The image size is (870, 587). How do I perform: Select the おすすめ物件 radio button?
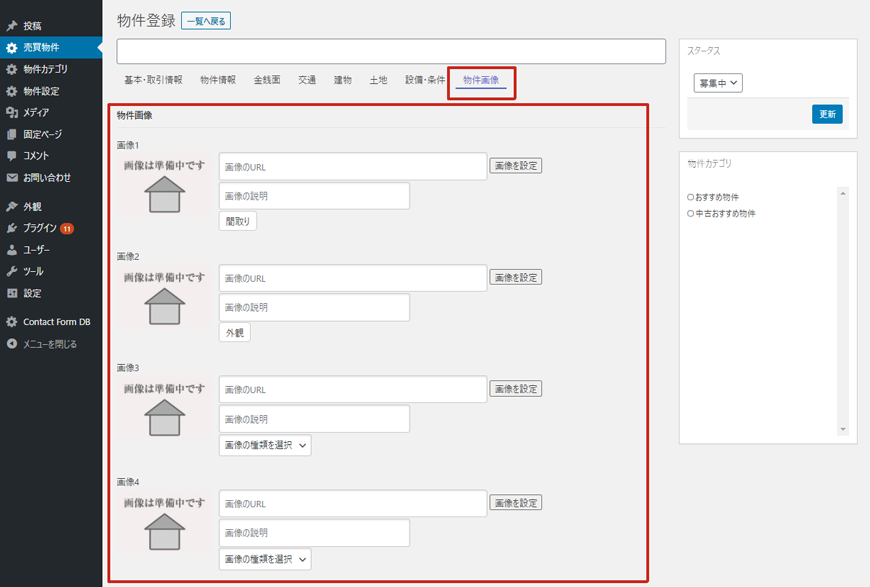pyautogui.click(x=691, y=198)
